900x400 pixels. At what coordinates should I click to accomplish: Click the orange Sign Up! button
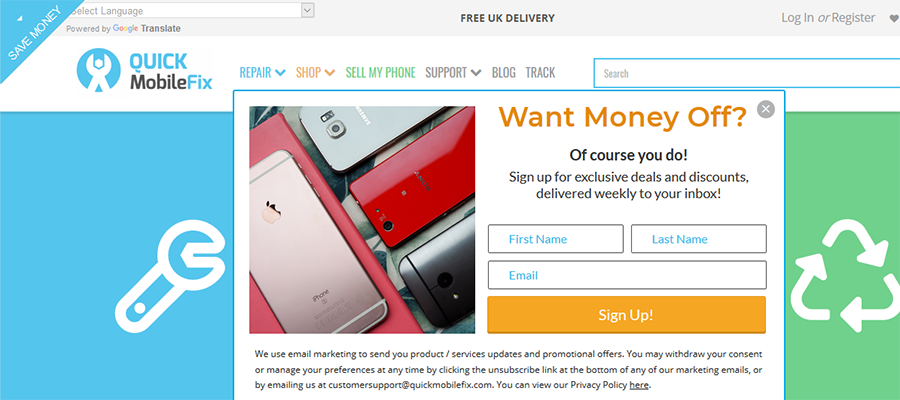pos(627,314)
